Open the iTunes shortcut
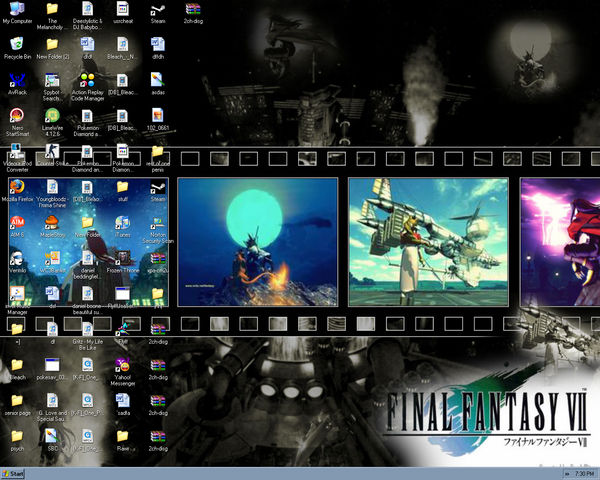This screenshot has width=600, height=480. tap(122, 226)
